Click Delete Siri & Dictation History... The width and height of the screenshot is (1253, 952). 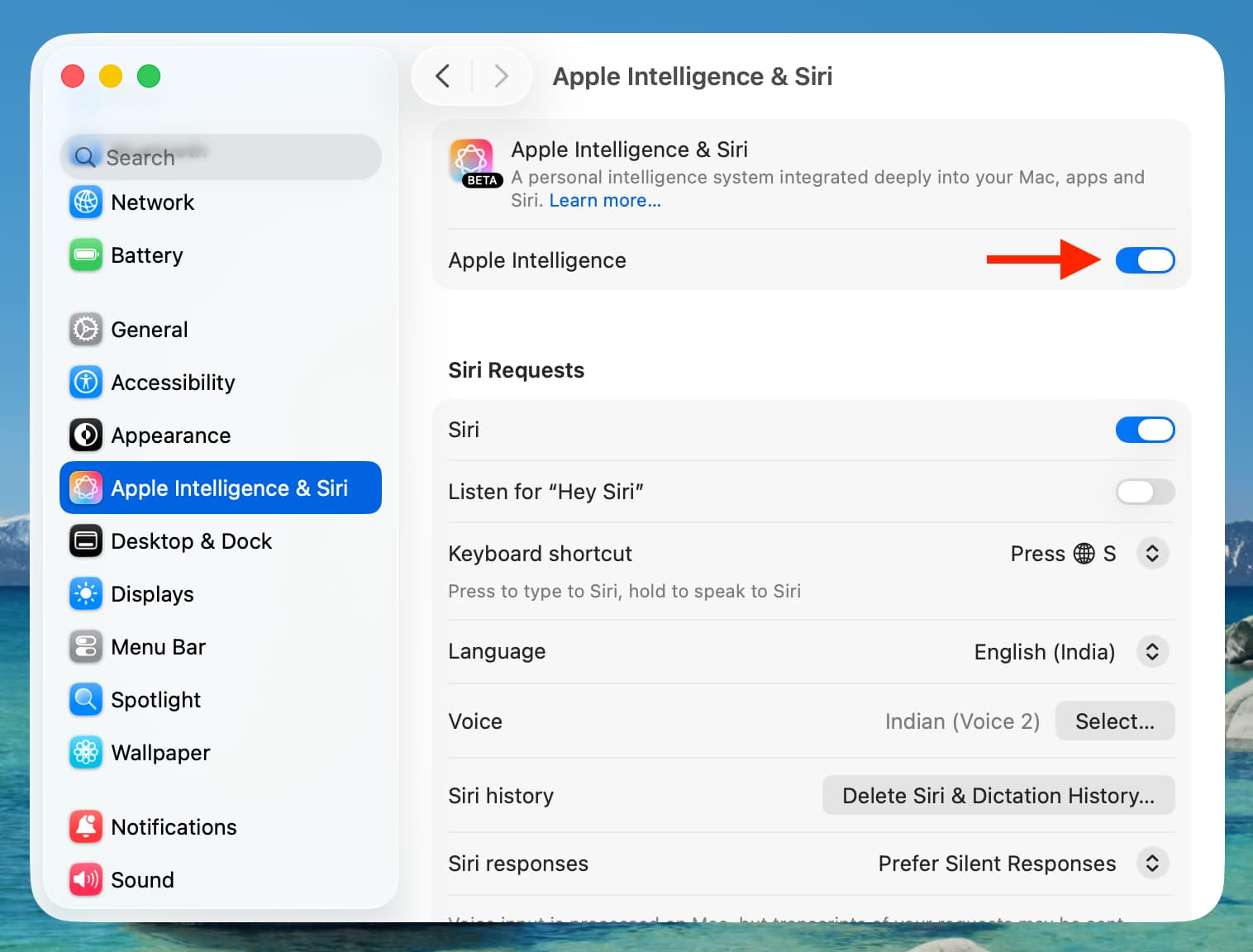[x=998, y=796]
